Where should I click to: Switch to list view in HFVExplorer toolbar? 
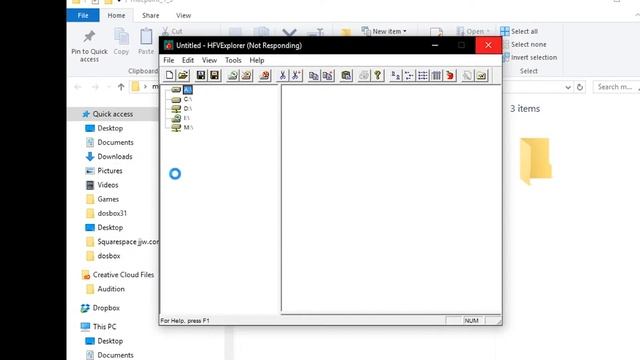(x=423, y=75)
